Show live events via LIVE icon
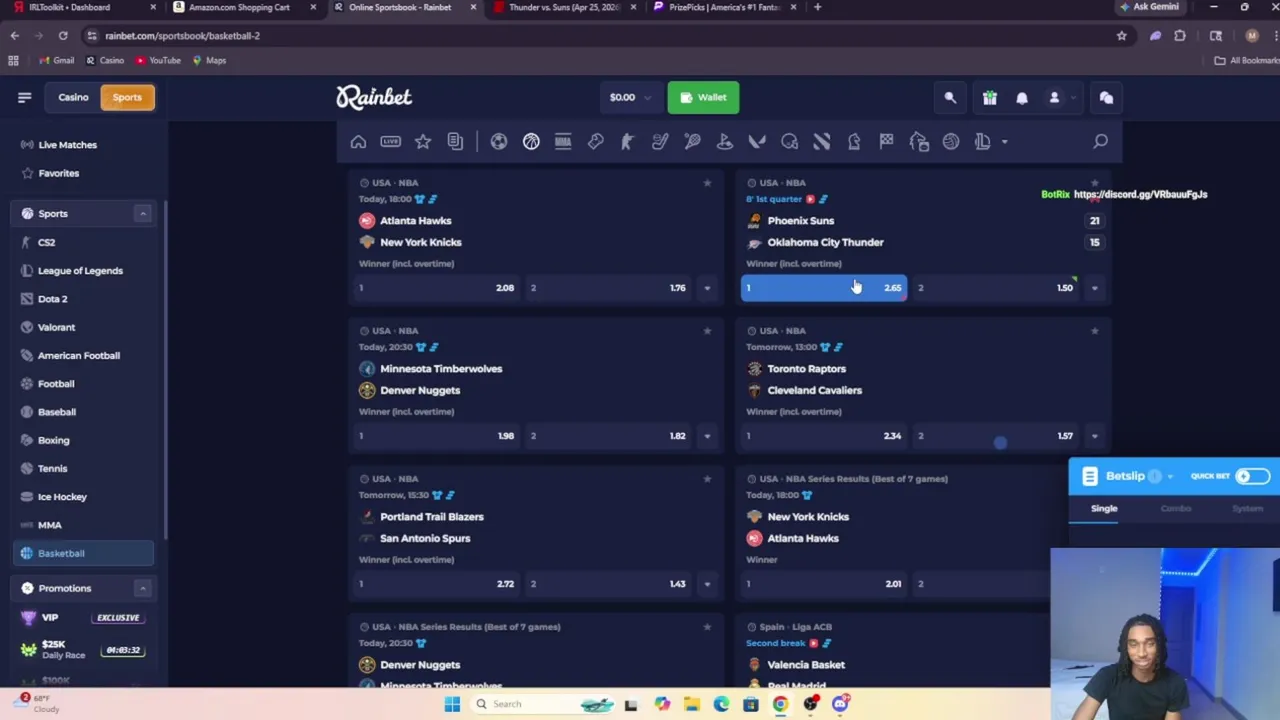The width and height of the screenshot is (1280, 720). pos(390,142)
